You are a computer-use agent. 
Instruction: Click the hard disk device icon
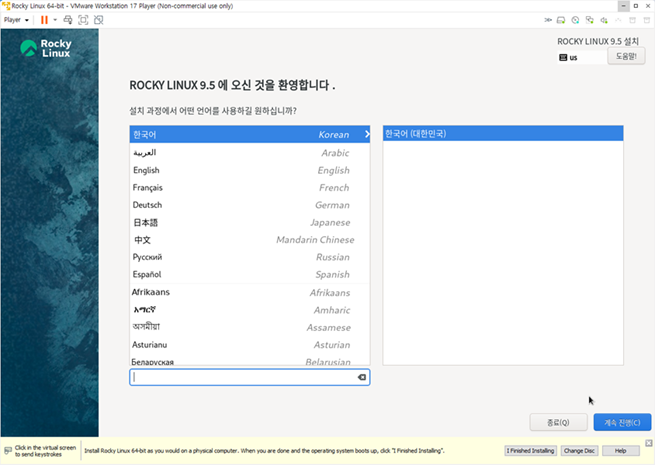coord(561,20)
